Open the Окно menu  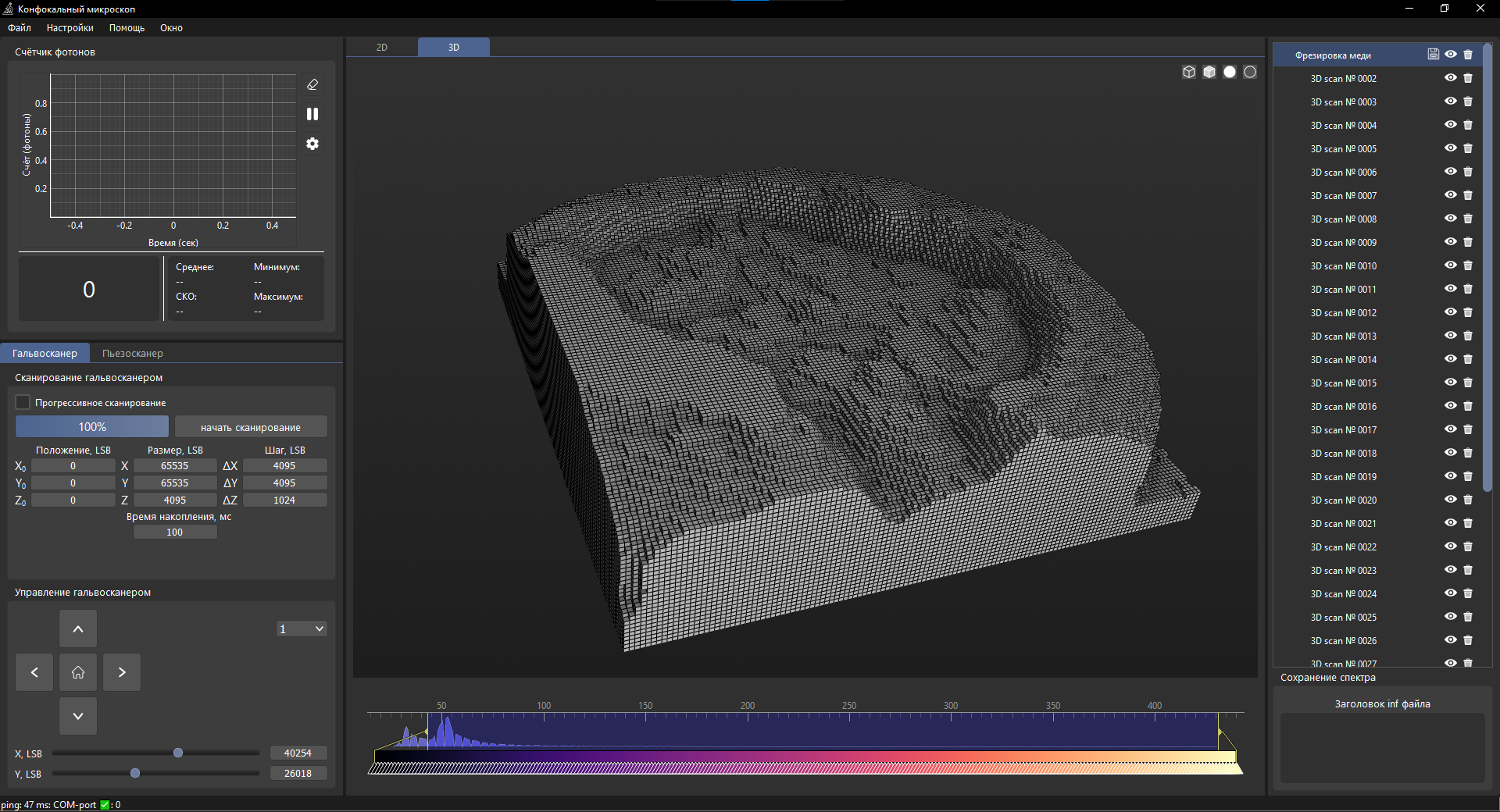(x=171, y=27)
